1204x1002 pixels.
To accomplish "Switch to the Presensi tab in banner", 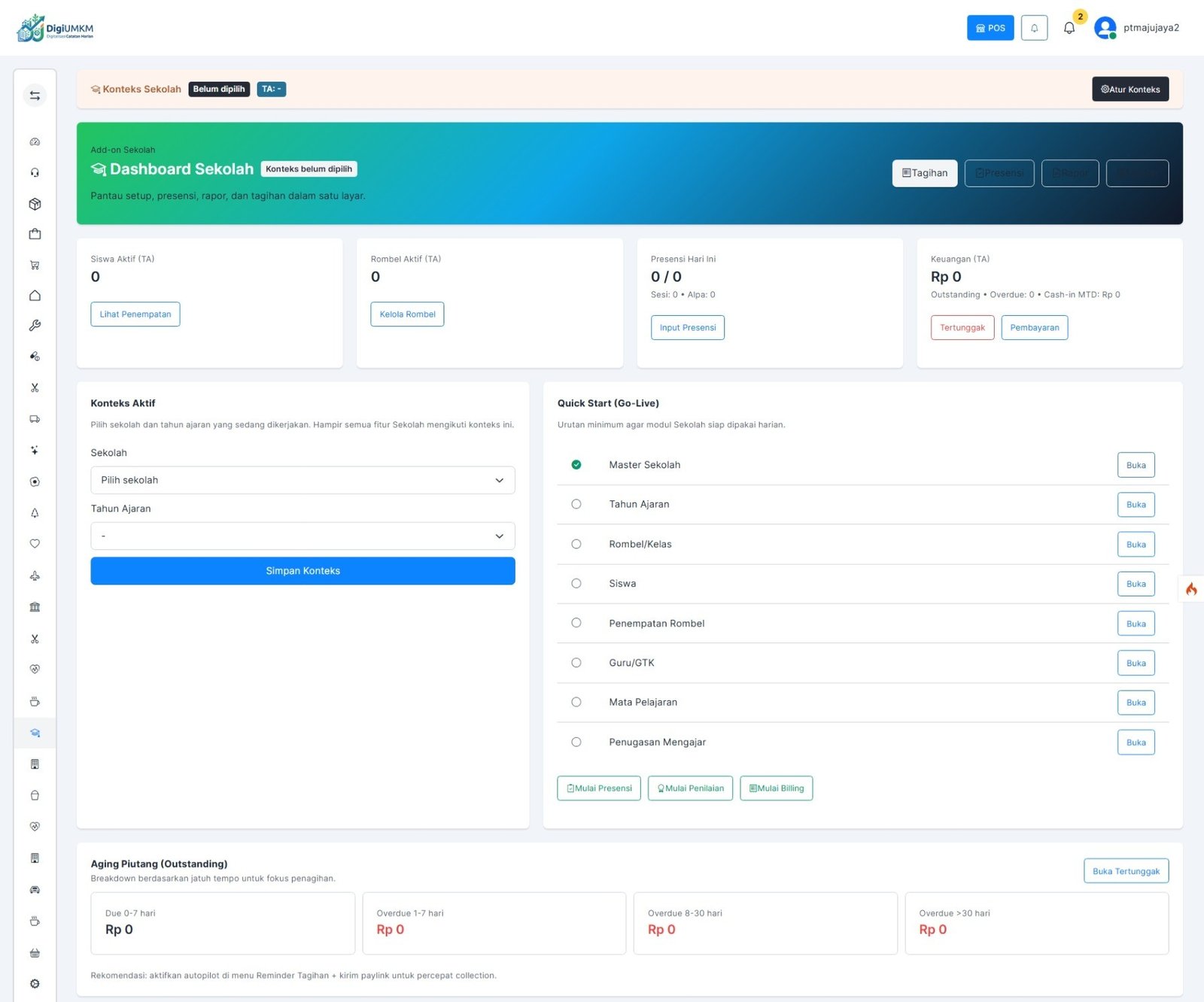I will (x=999, y=173).
